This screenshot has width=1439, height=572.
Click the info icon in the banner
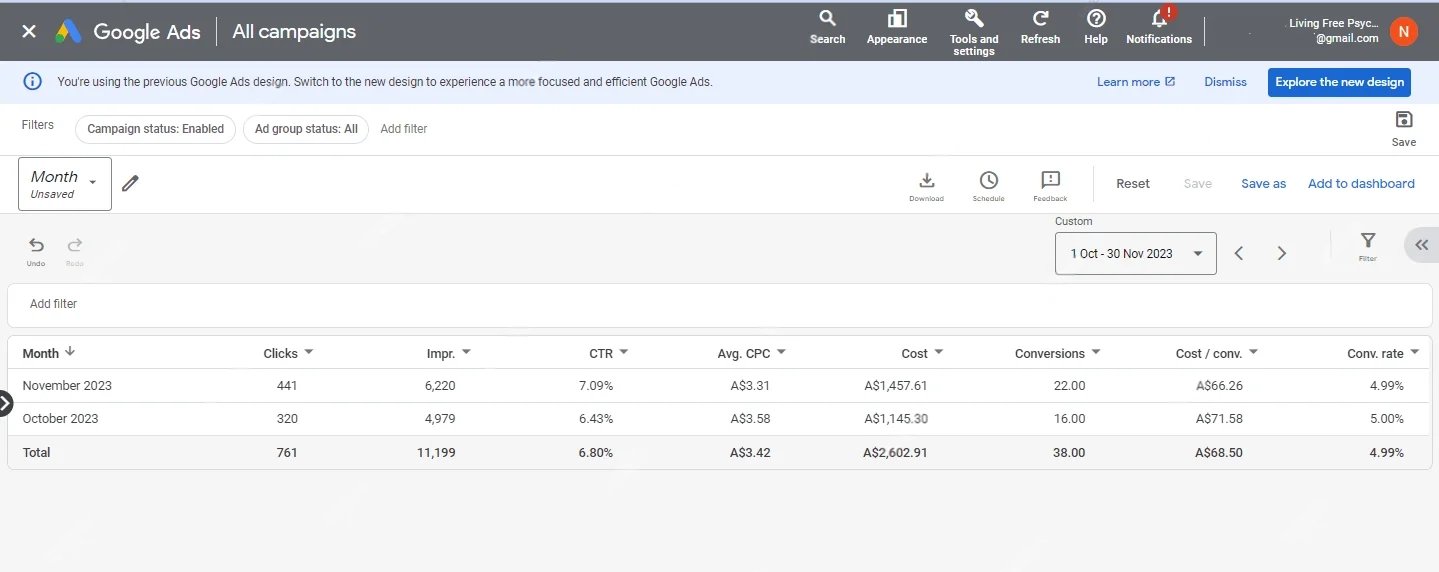(33, 82)
